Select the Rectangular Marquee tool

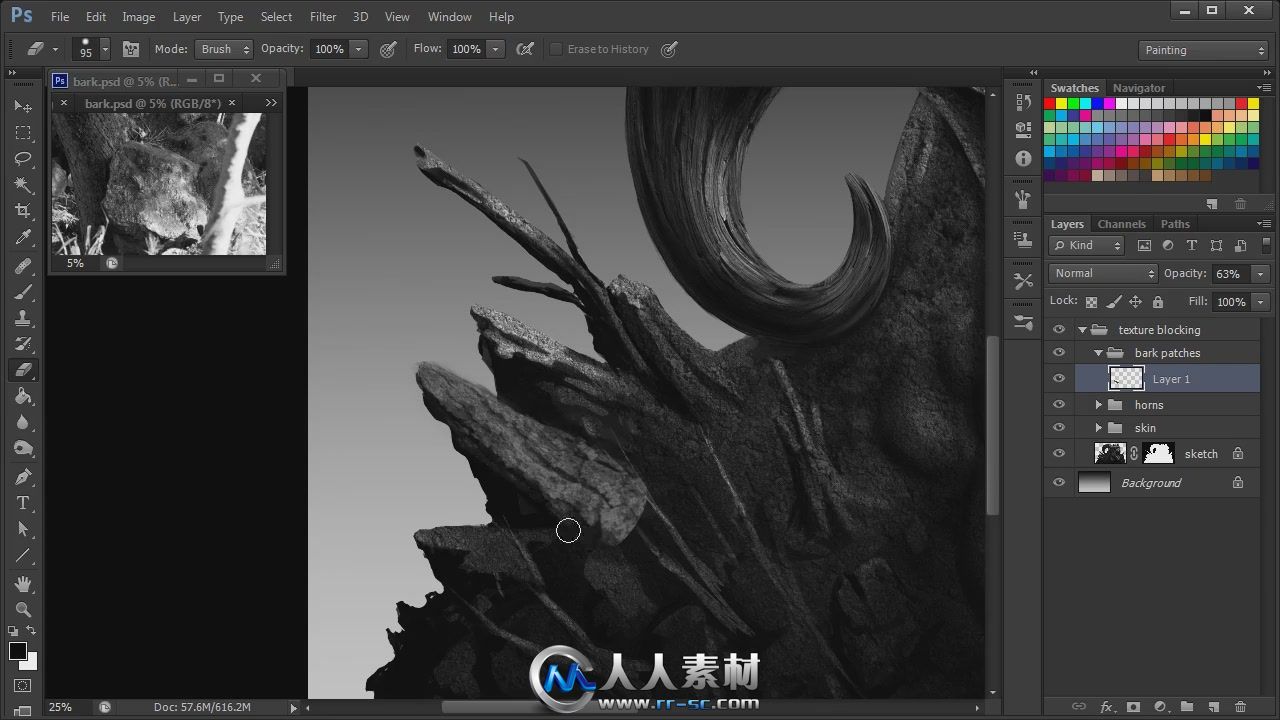pyautogui.click(x=23, y=132)
